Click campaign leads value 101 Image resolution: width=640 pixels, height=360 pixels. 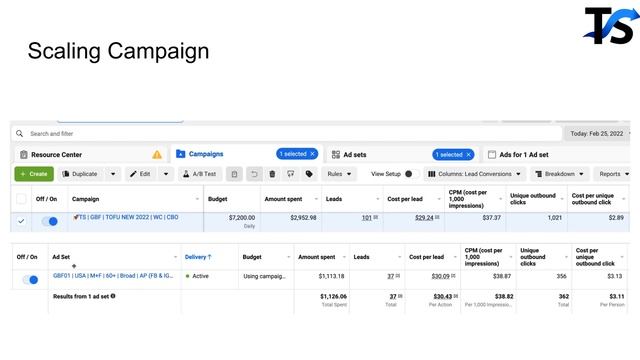click(x=367, y=218)
